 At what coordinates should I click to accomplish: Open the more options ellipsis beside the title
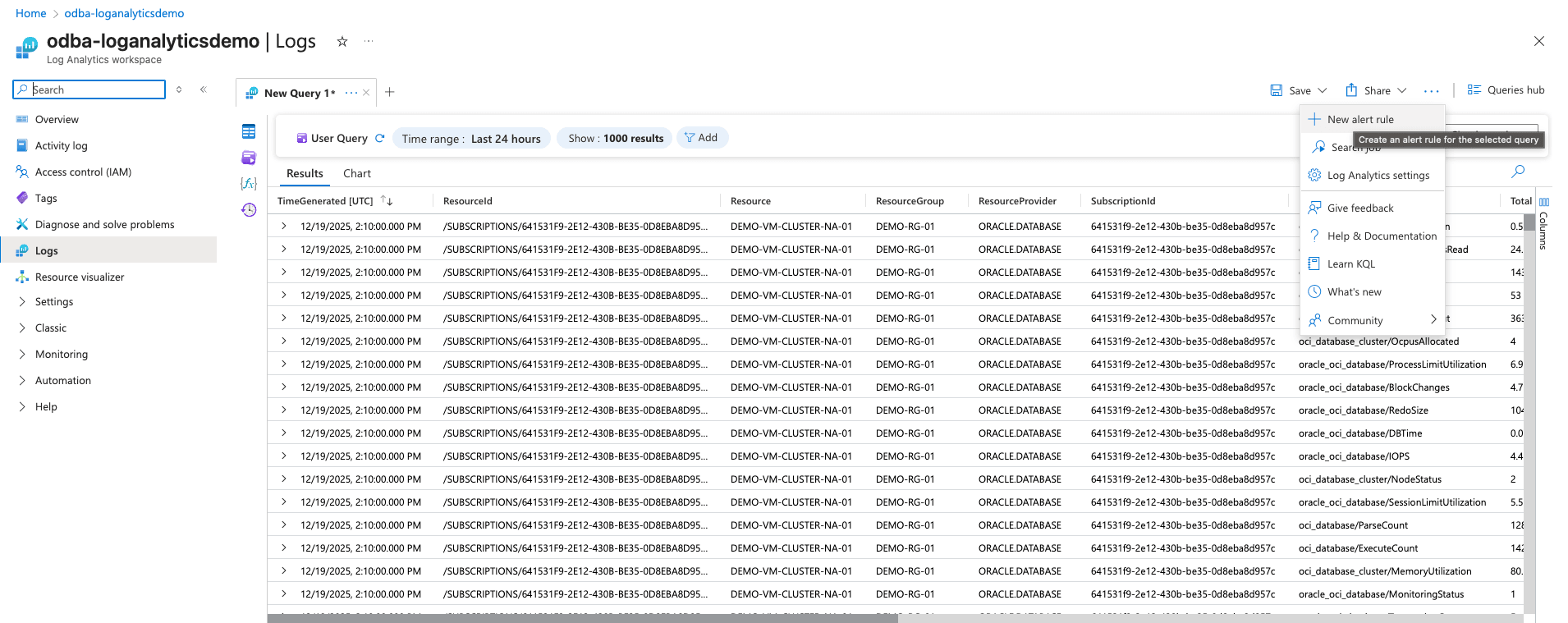click(x=369, y=41)
